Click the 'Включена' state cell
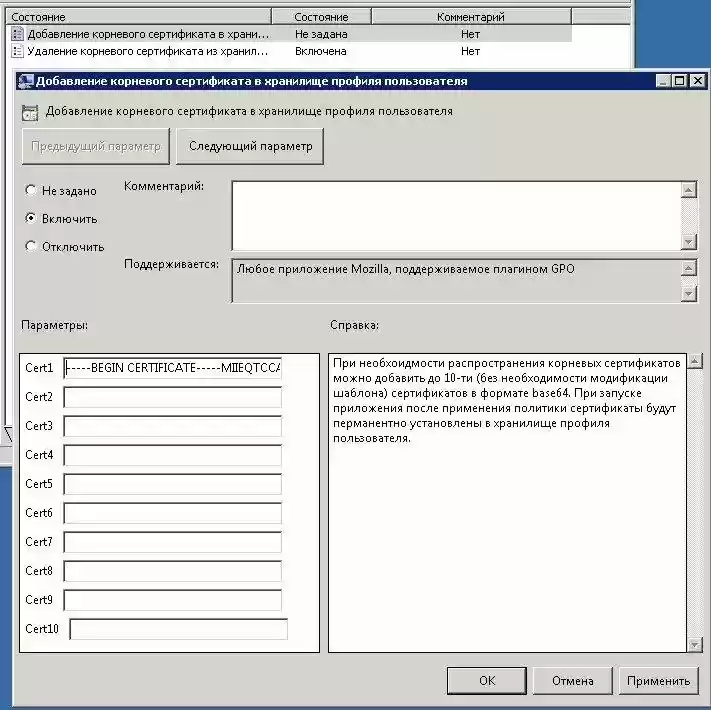This screenshot has height=710, width=711. coord(321,51)
